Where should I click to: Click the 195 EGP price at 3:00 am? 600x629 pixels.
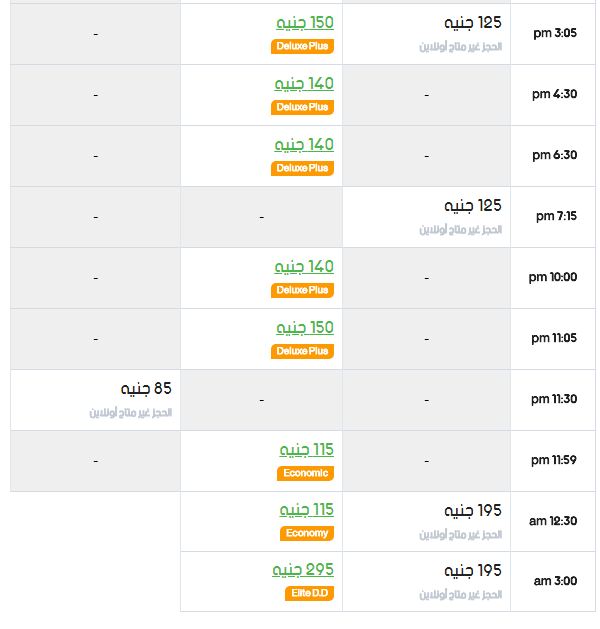click(x=473, y=570)
